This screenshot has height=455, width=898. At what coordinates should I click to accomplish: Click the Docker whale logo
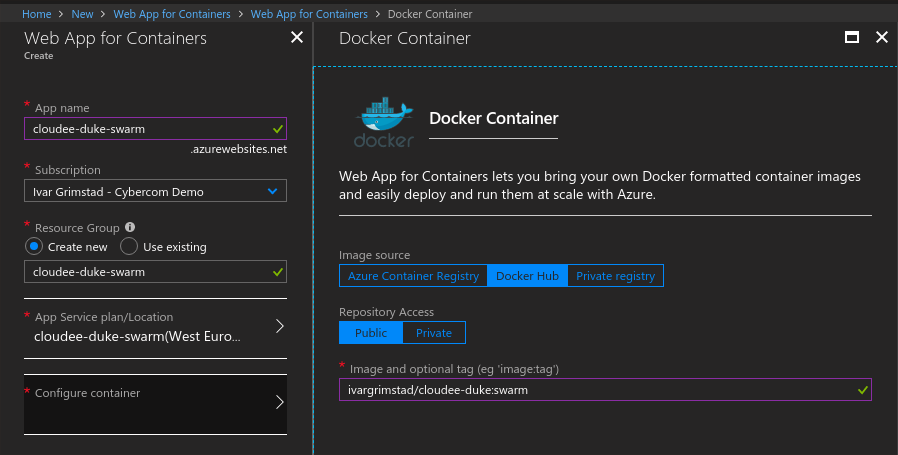(x=384, y=122)
